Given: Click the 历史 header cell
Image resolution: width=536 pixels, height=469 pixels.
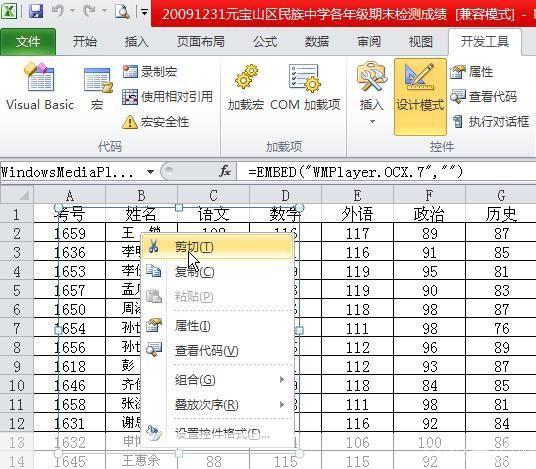Looking at the screenshot, I should [x=501, y=214].
